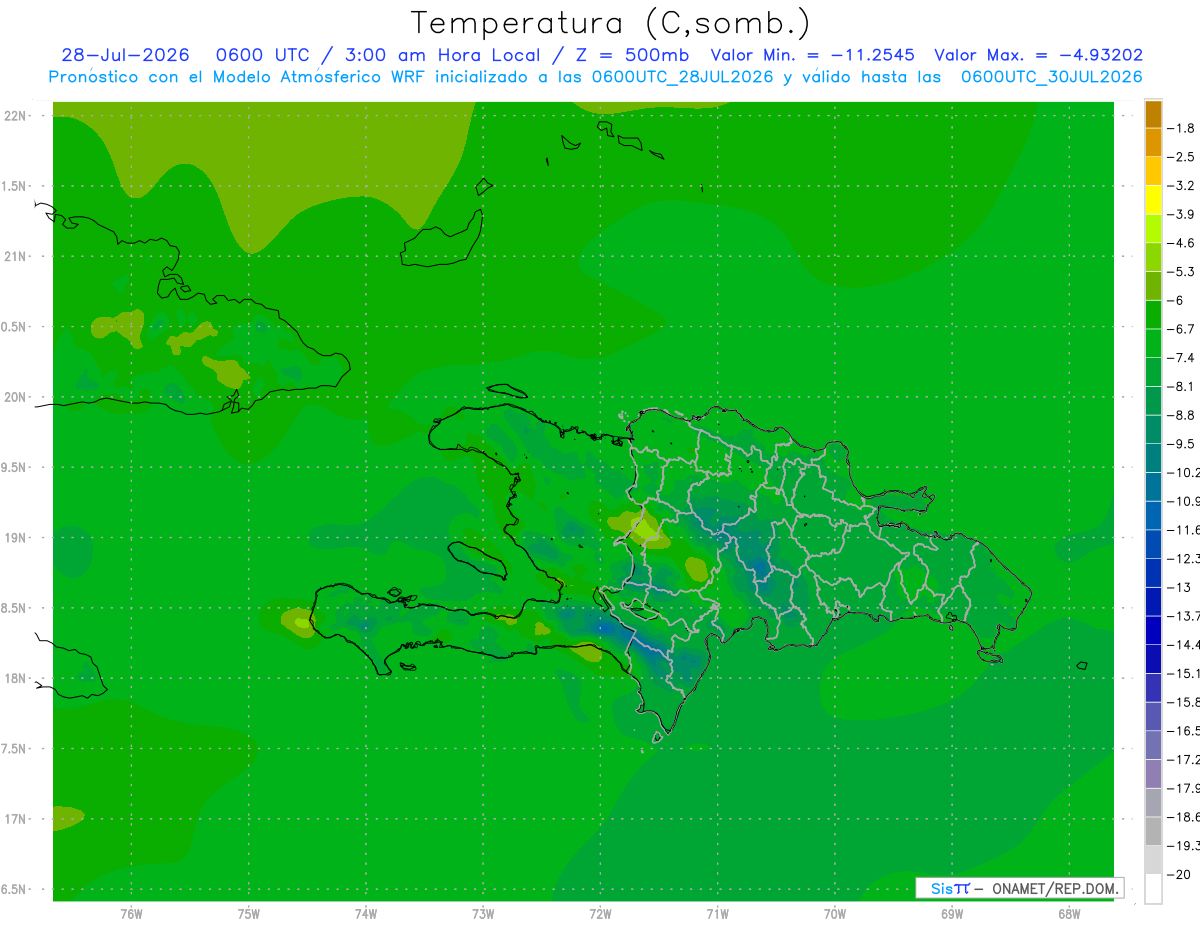Click the '0600UTC_30JUL2026' valid-until timestamp
The image size is (1200, 927).
click(x=1052, y=77)
